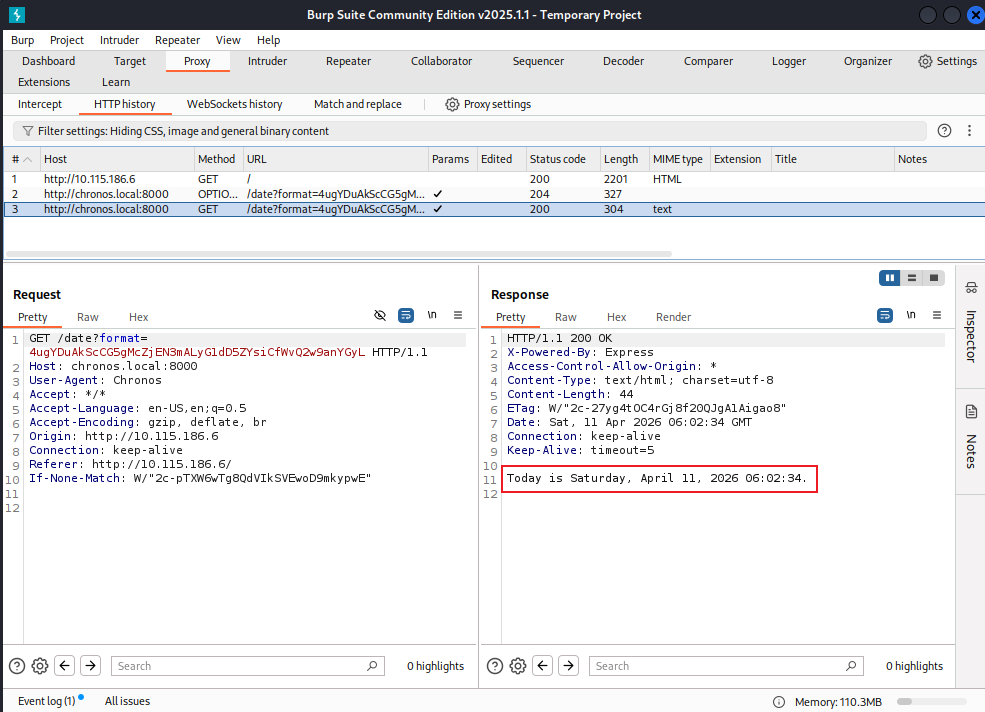985x712 pixels.
Task: Switch Response view to the Render tab
Action: coord(673,317)
